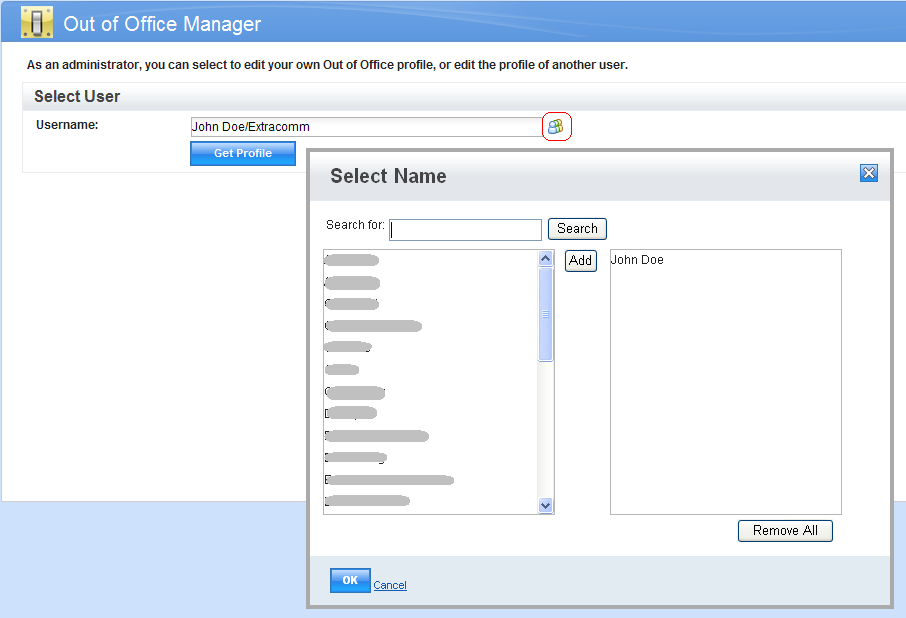906x618 pixels.
Task: Click the Search button
Action: coord(577,229)
